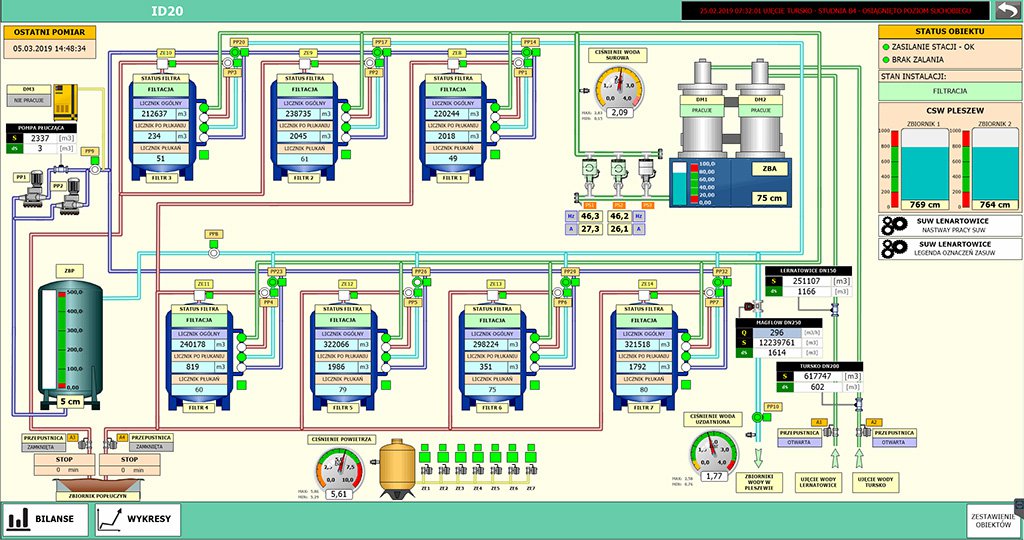The height and width of the screenshot is (540, 1024).
Task: Select the Filtr 6 tank label
Action: [x=490, y=407]
